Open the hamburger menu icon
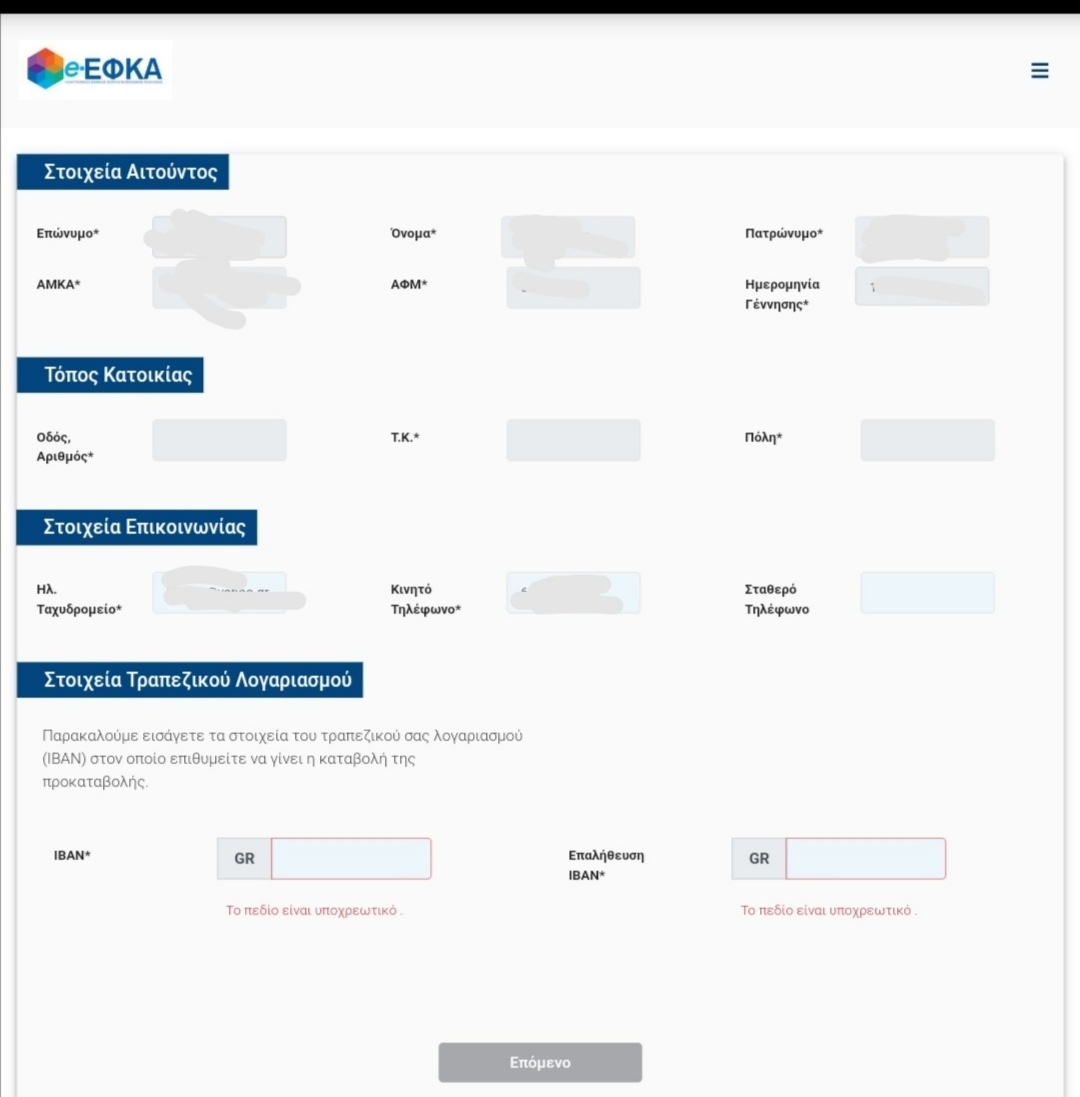 click(x=1039, y=70)
